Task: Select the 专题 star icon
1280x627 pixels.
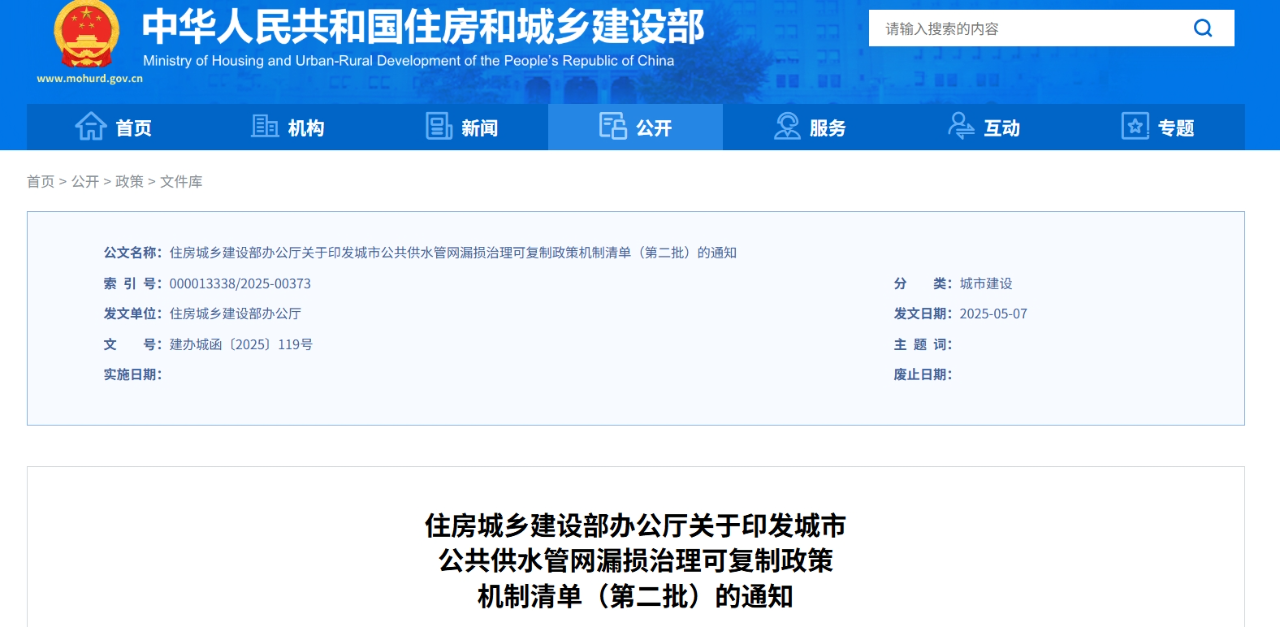Action: (1134, 127)
